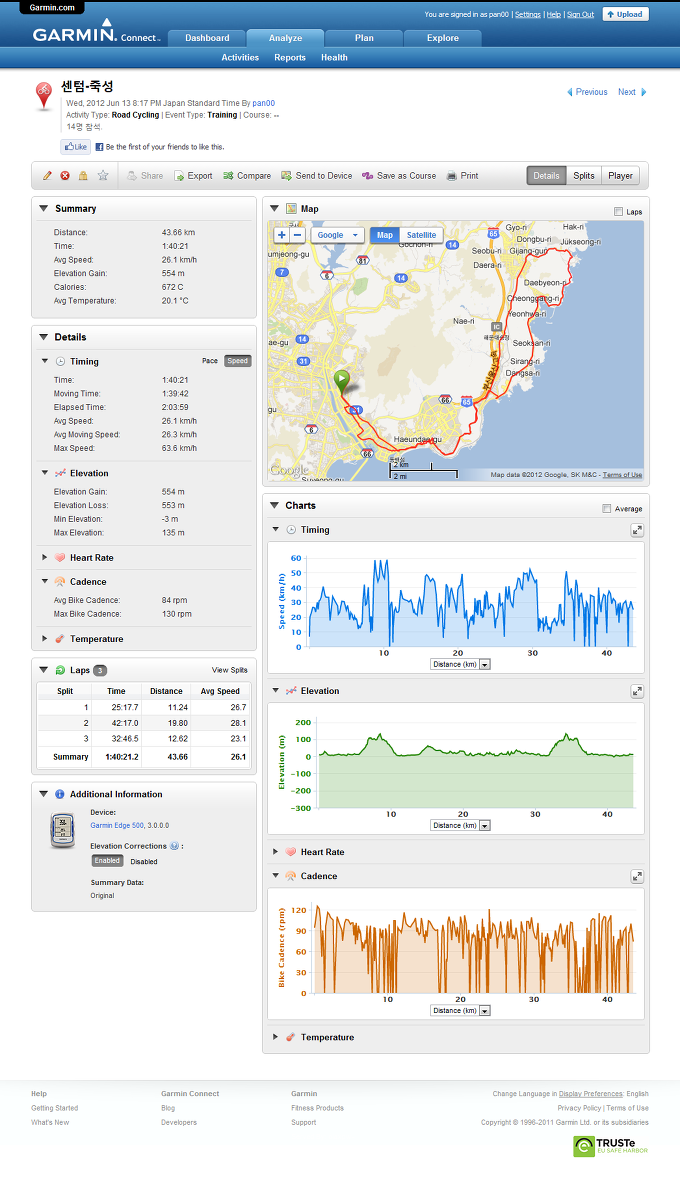Viewport: 680px width, 1180px height.
Task: Expand the Temperature details section
Action: tap(44, 639)
